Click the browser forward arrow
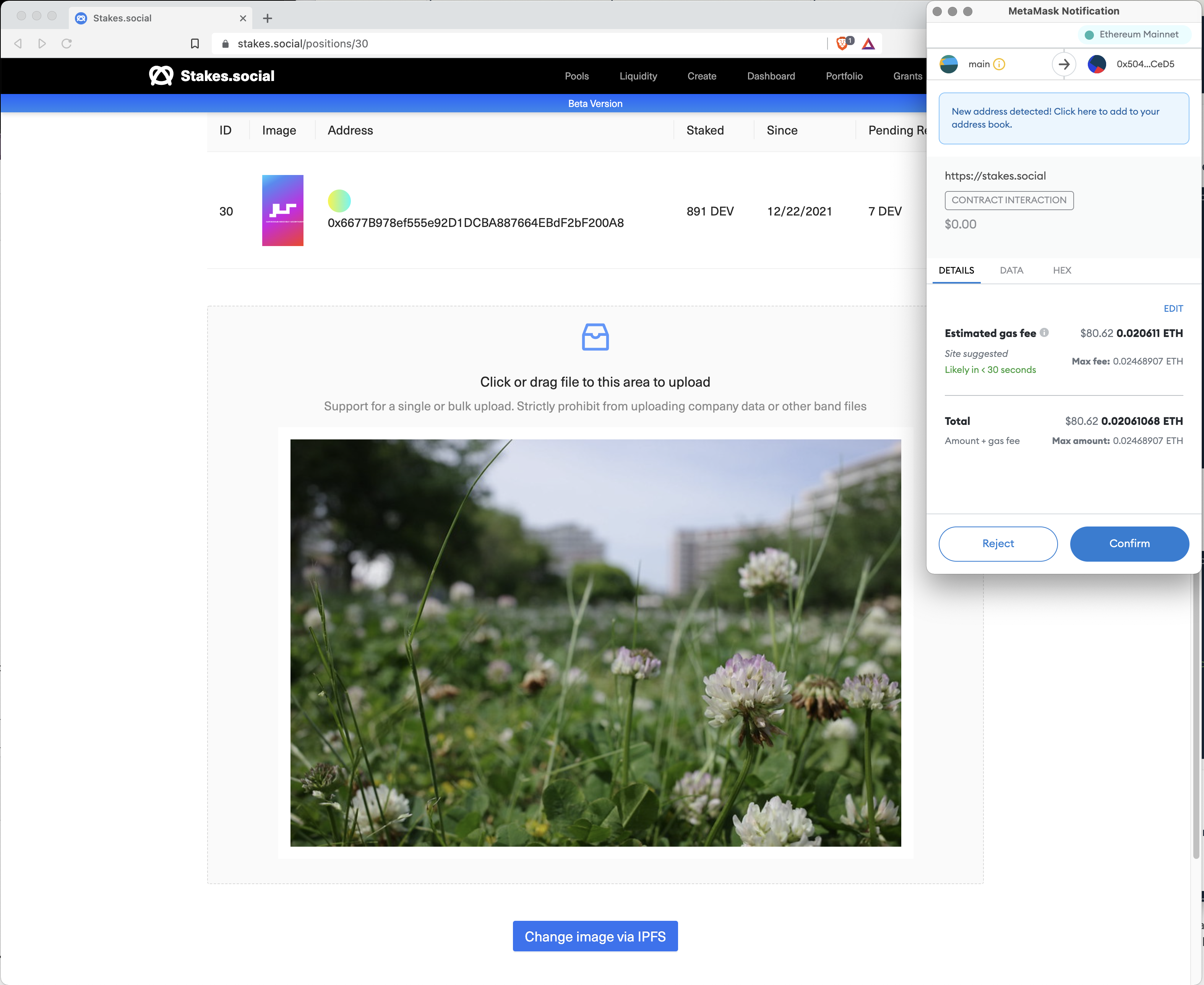 coord(42,44)
